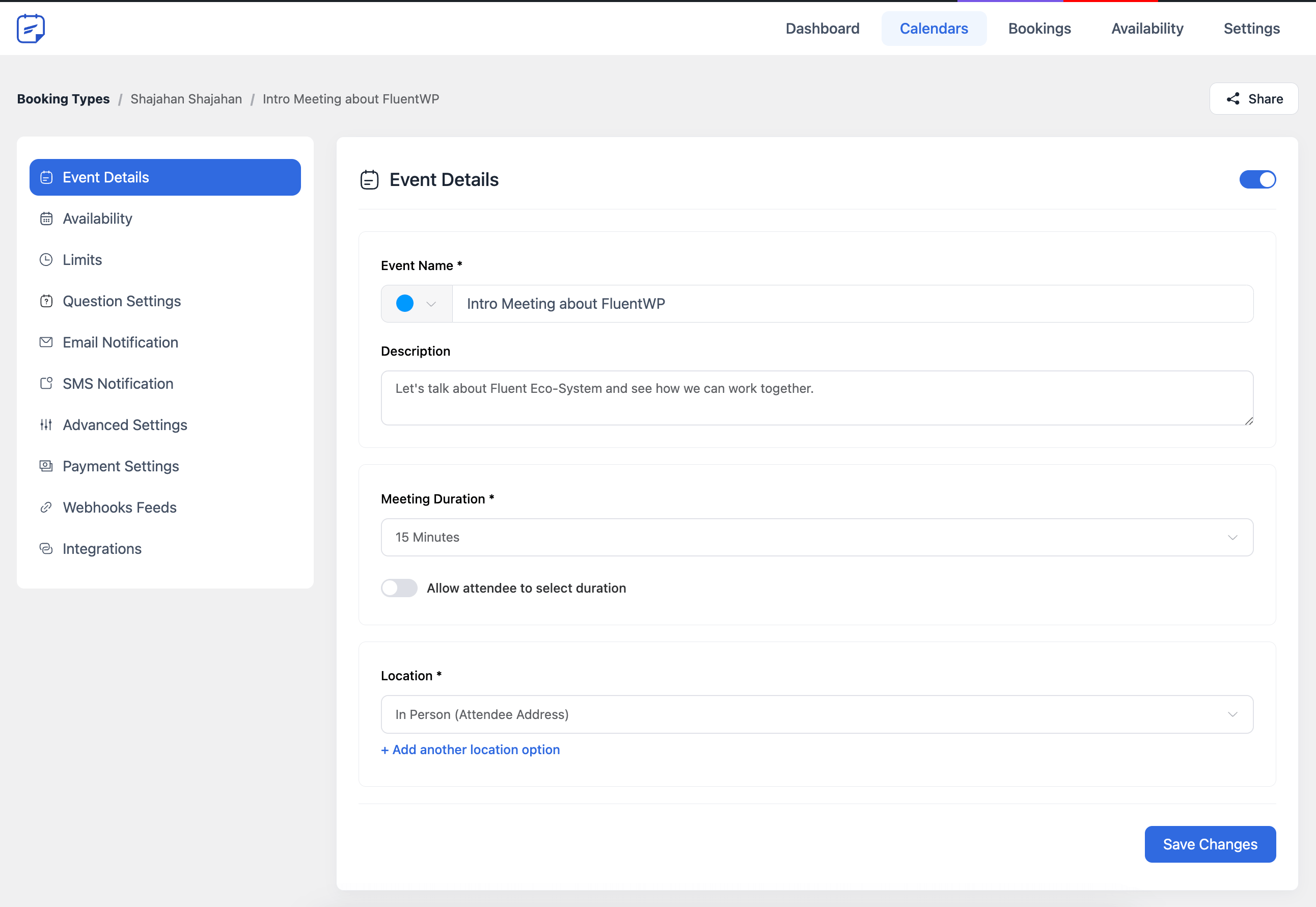This screenshot has height=907, width=1316.
Task: Click Add another location option link
Action: tap(470, 750)
